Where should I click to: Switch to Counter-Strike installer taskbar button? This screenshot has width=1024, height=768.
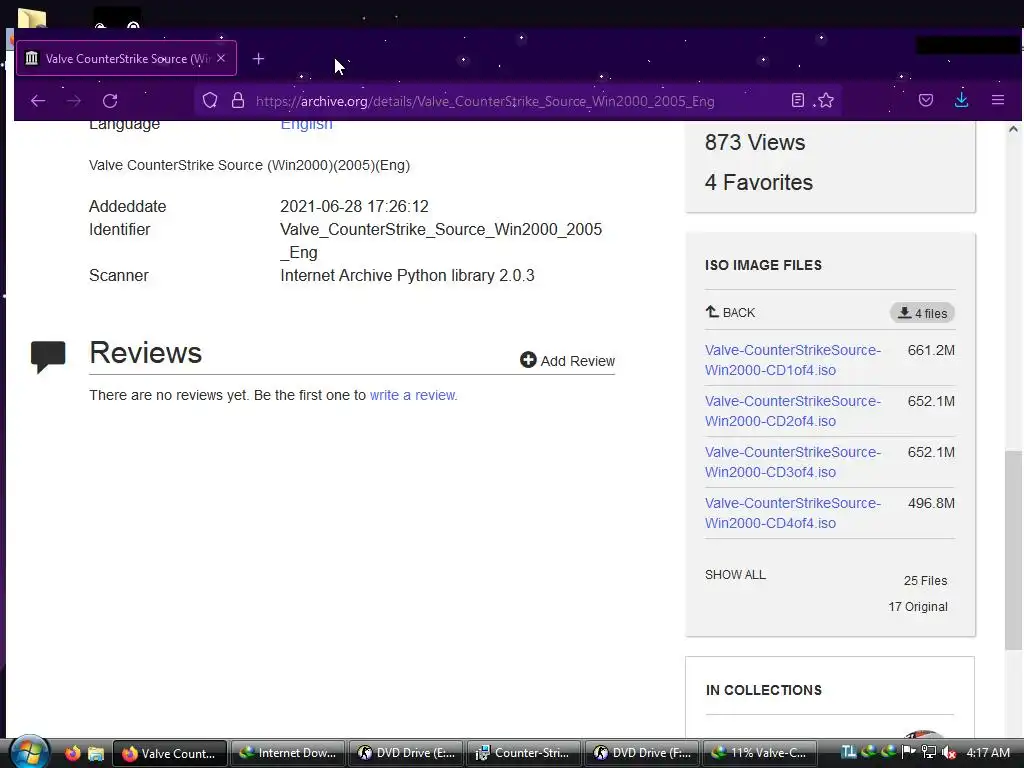pos(524,753)
